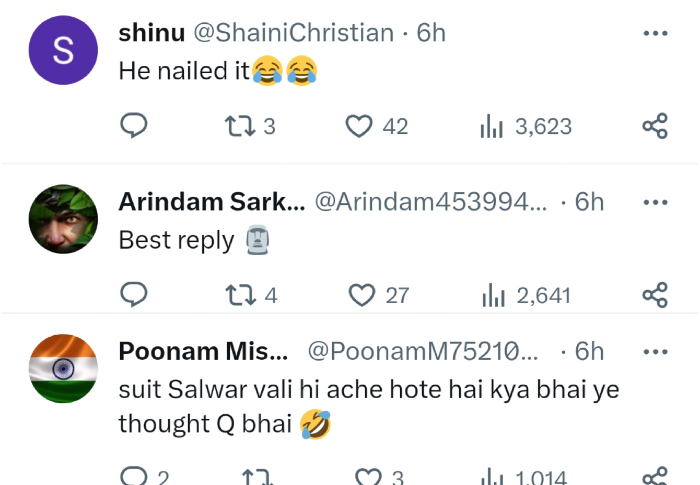Like Poonam's salwar suit comment

pyautogui.click(x=369, y=477)
